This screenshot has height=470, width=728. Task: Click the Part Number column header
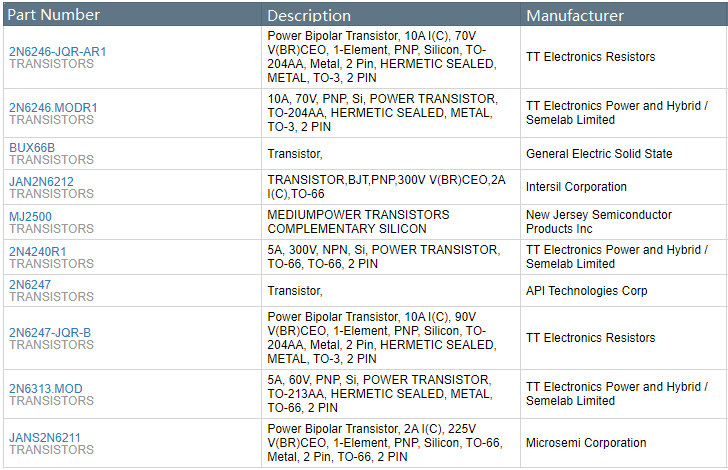coord(54,15)
